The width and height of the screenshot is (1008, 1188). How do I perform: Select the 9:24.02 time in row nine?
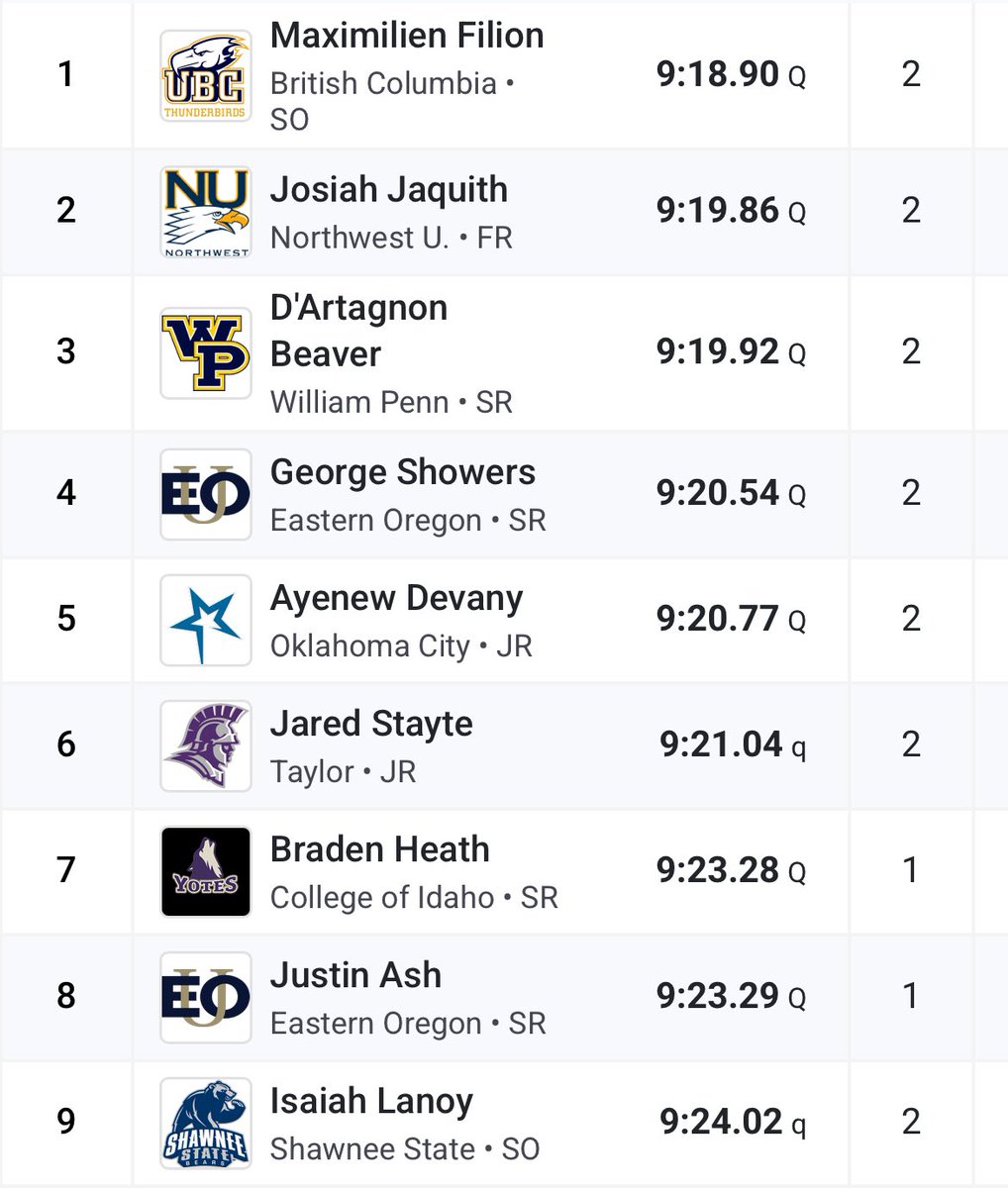(721, 1122)
